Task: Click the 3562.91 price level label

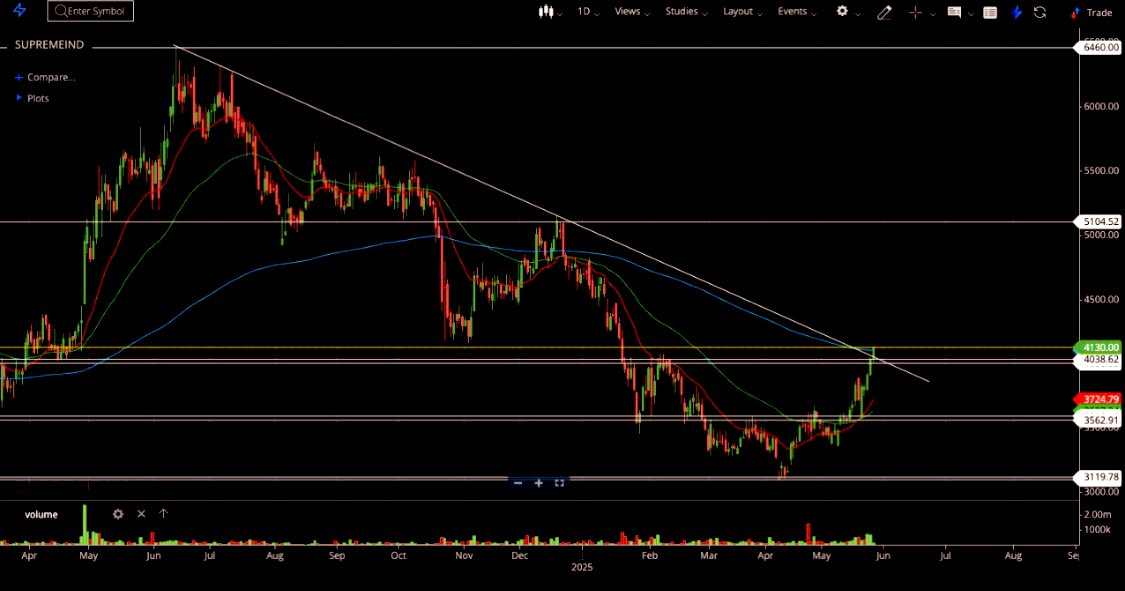Action: [x=1098, y=420]
